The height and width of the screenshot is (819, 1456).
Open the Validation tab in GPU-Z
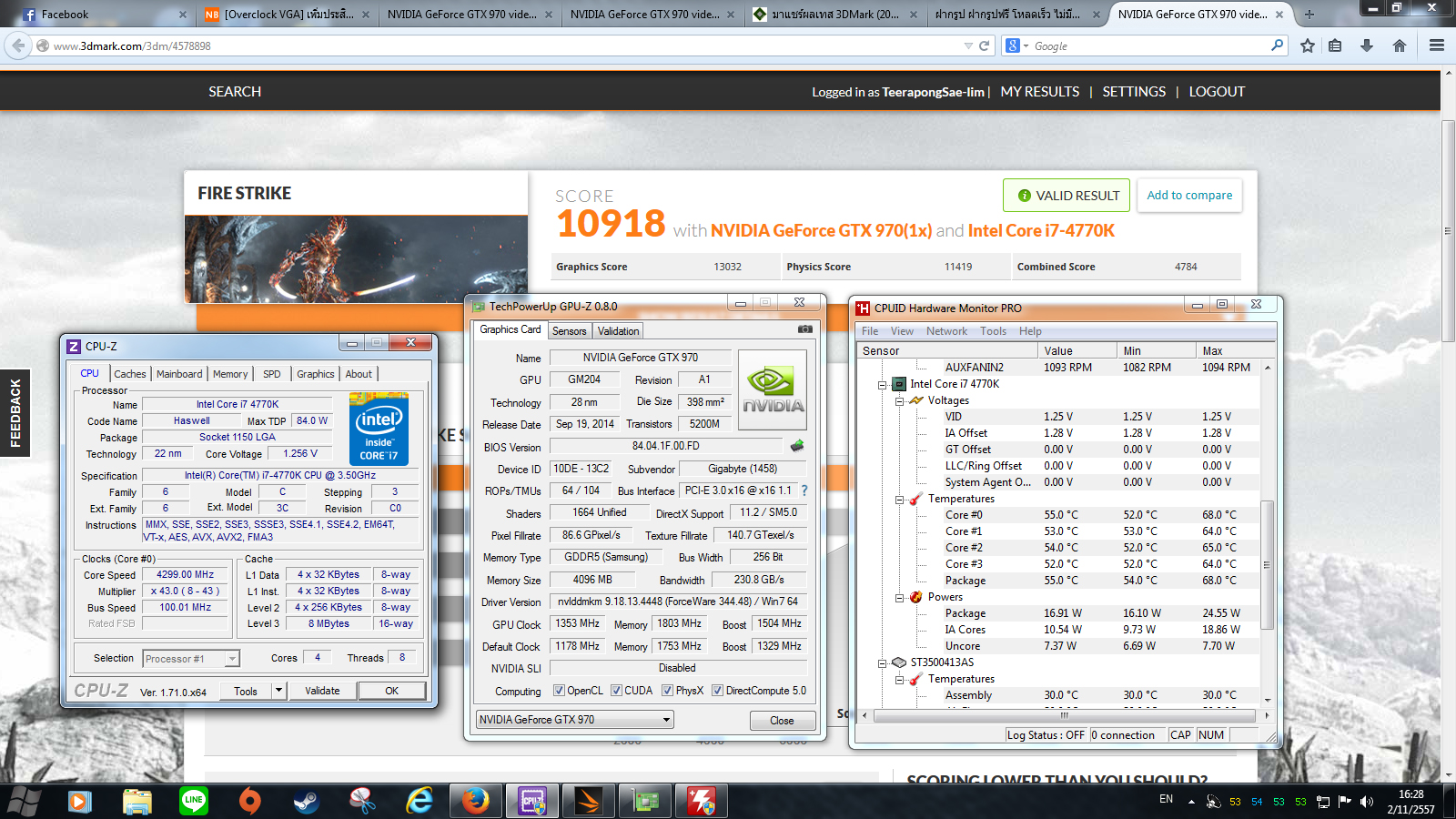[619, 331]
